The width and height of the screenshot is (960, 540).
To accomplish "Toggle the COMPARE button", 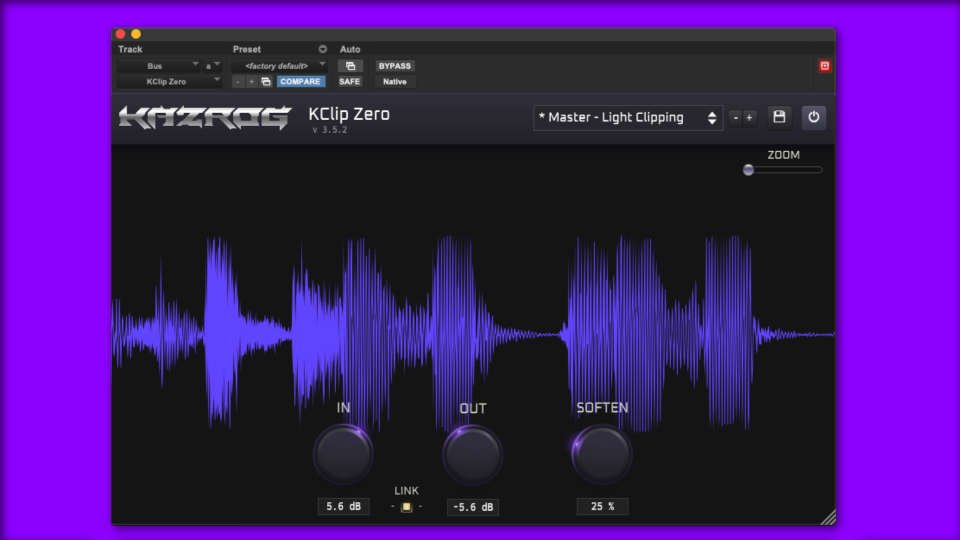I will coord(300,81).
